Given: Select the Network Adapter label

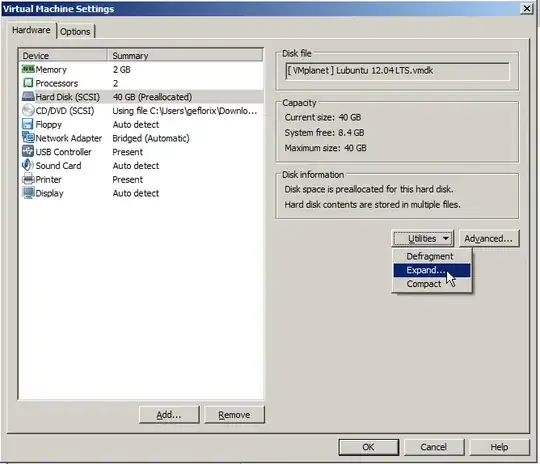Looking at the screenshot, I should (x=69, y=138).
